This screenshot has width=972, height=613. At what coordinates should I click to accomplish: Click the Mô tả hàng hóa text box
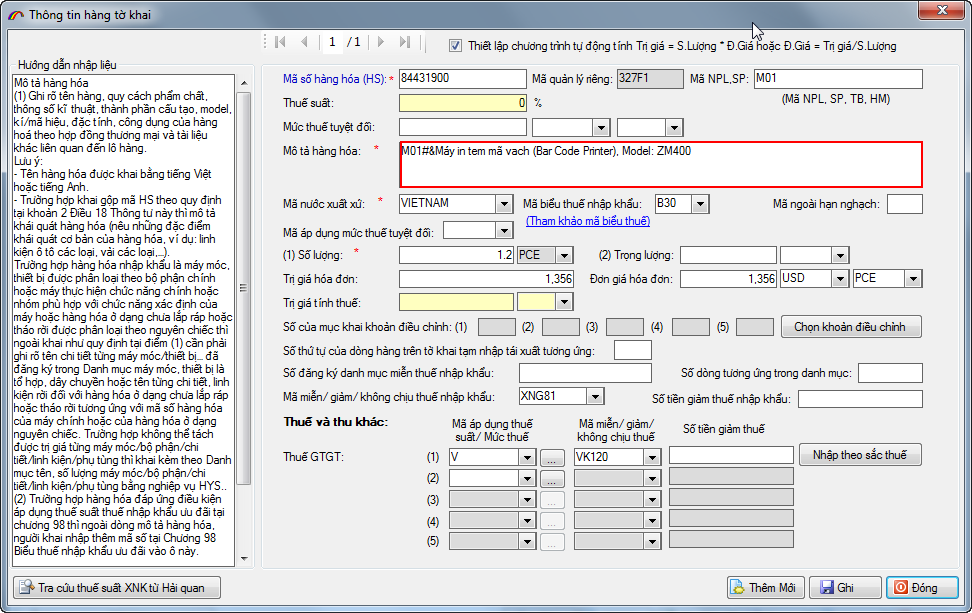pos(660,165)
